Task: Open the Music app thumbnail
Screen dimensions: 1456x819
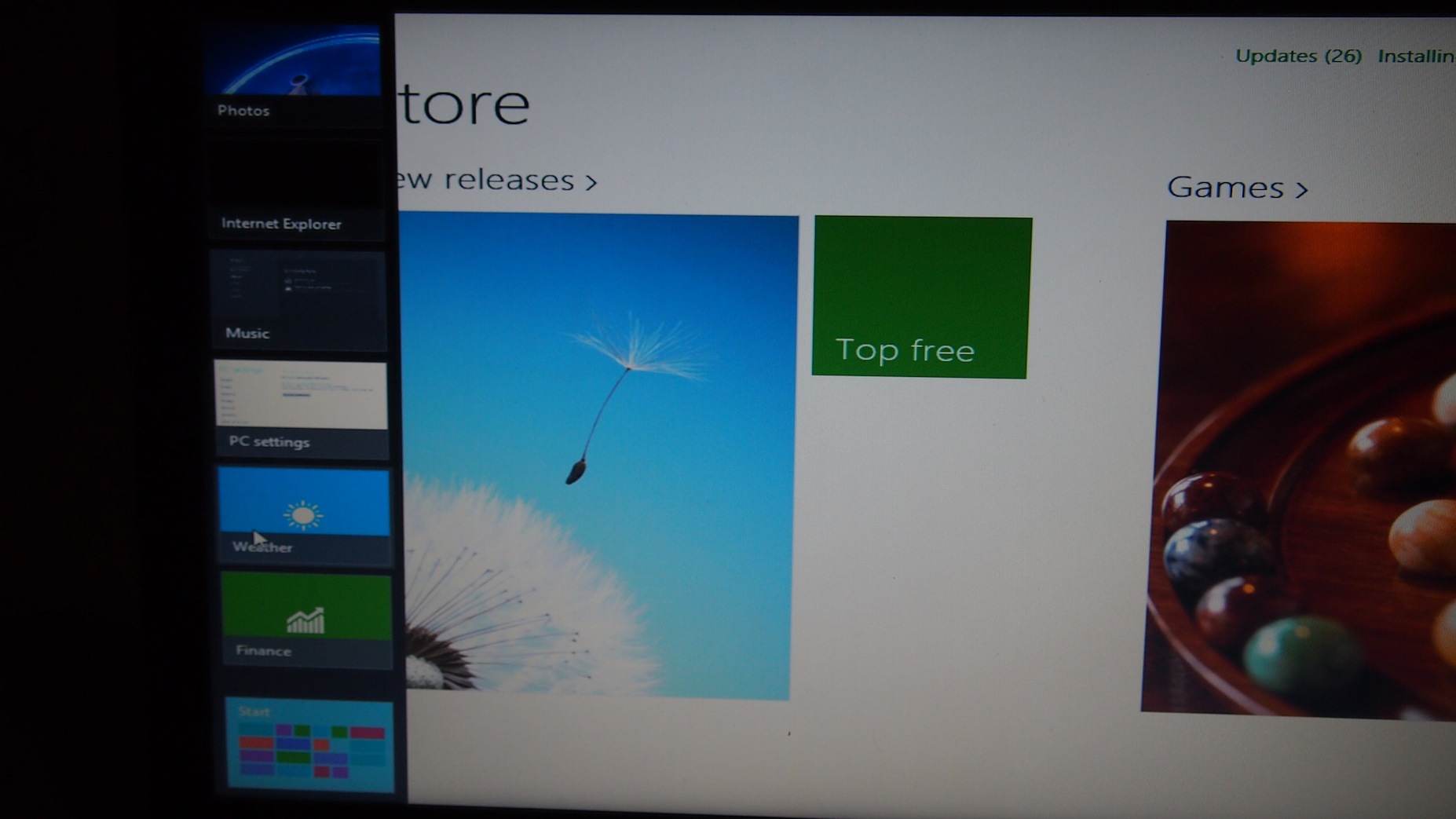Action: [x=298, y=300]
